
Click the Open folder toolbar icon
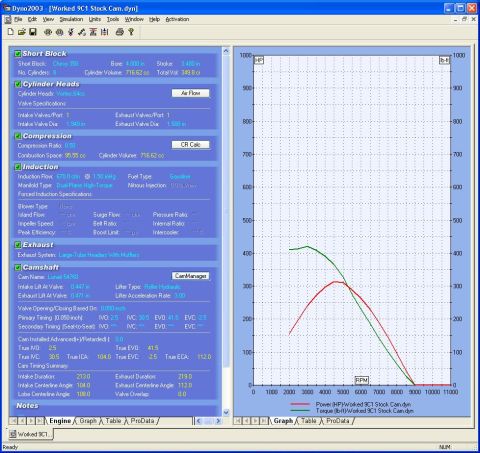pyautogui.click(x=22, y=32)
